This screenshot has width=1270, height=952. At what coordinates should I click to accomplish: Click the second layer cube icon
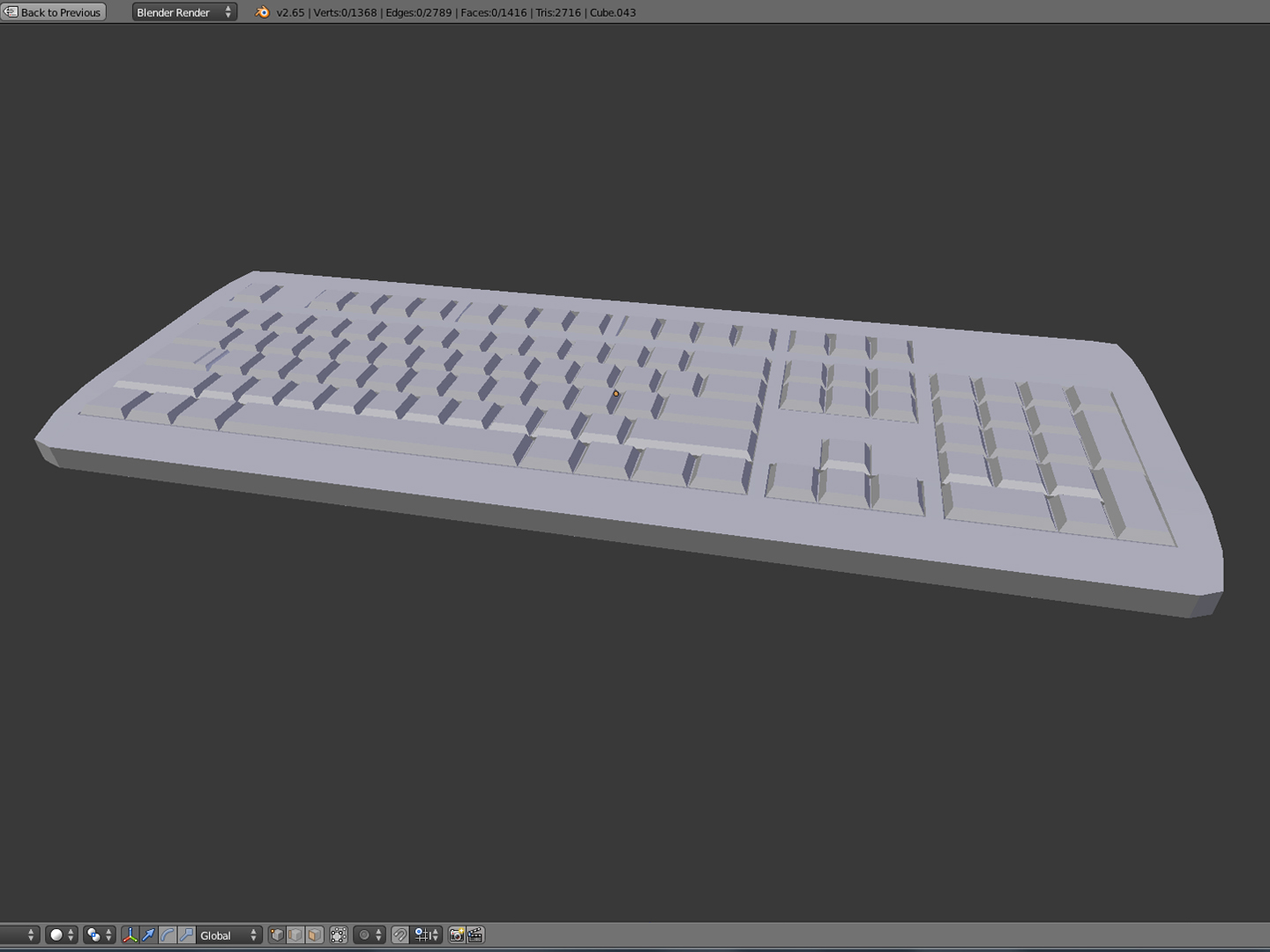pyautogui.click(x=295, y=935)
